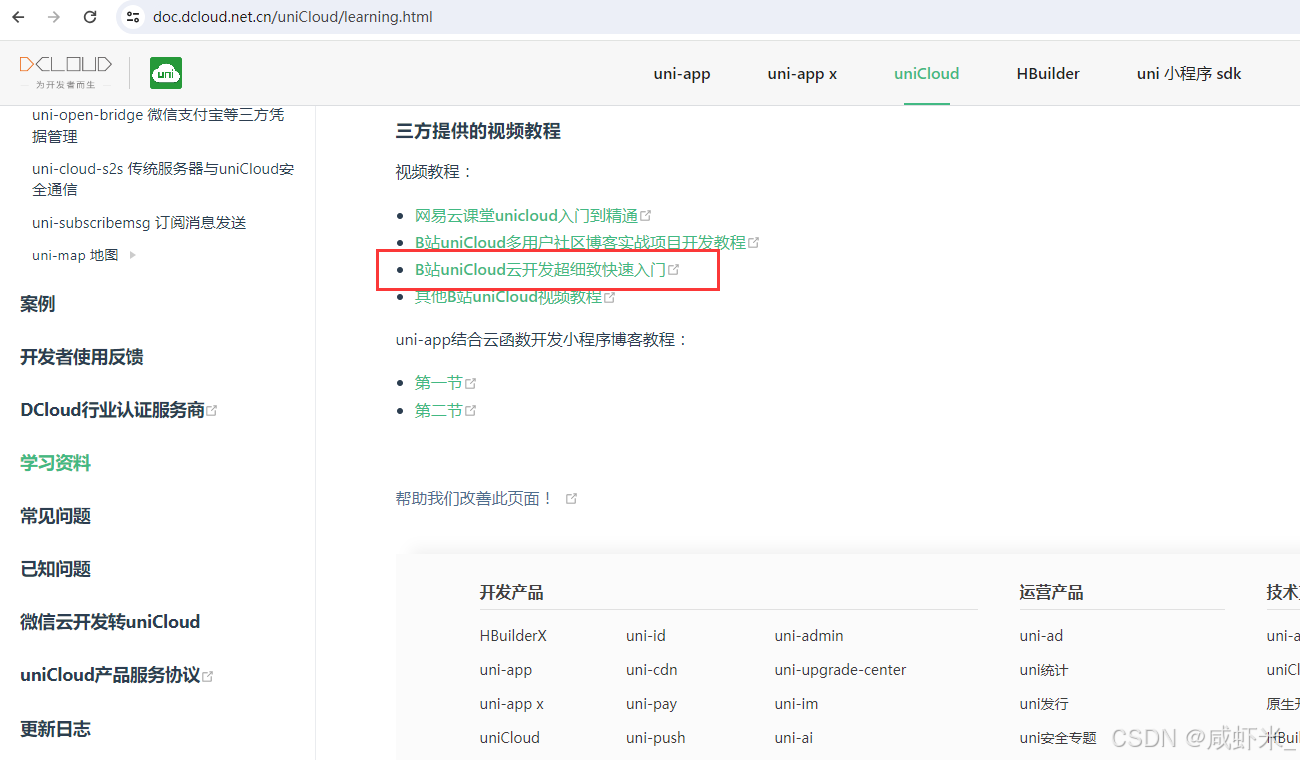1300x760 pixels.
Task: Open 网易云课堂unicloud入门到精通 link
Action: (526, 215)
